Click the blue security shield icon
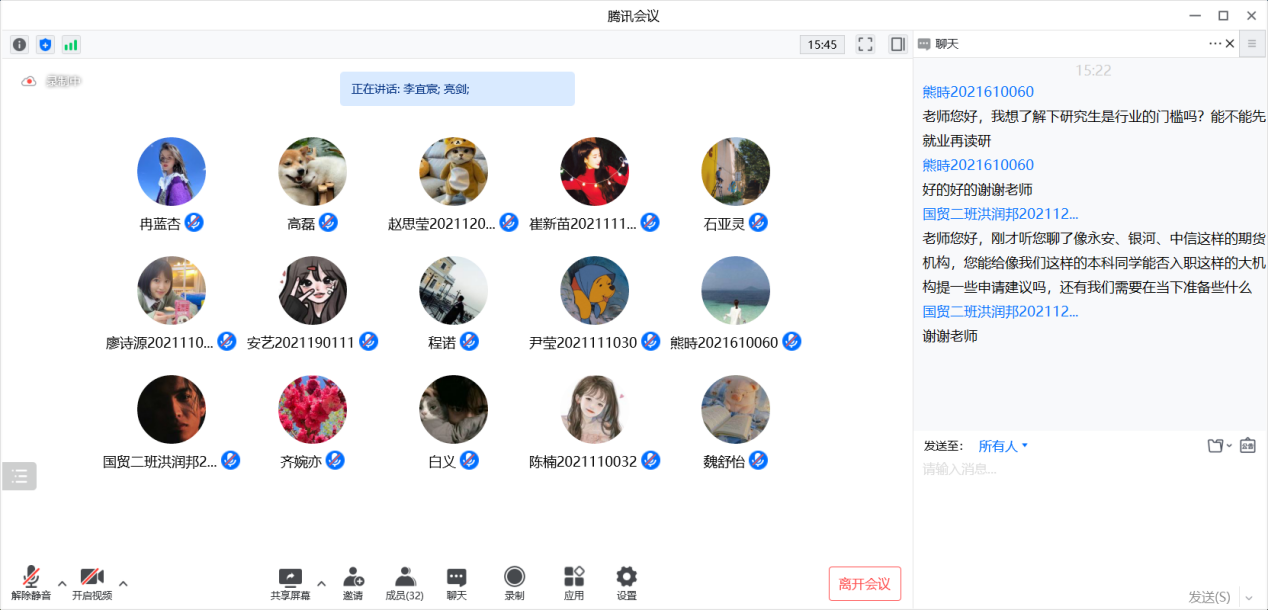This screenshot has height=610, width=1268. click(45, 44)
